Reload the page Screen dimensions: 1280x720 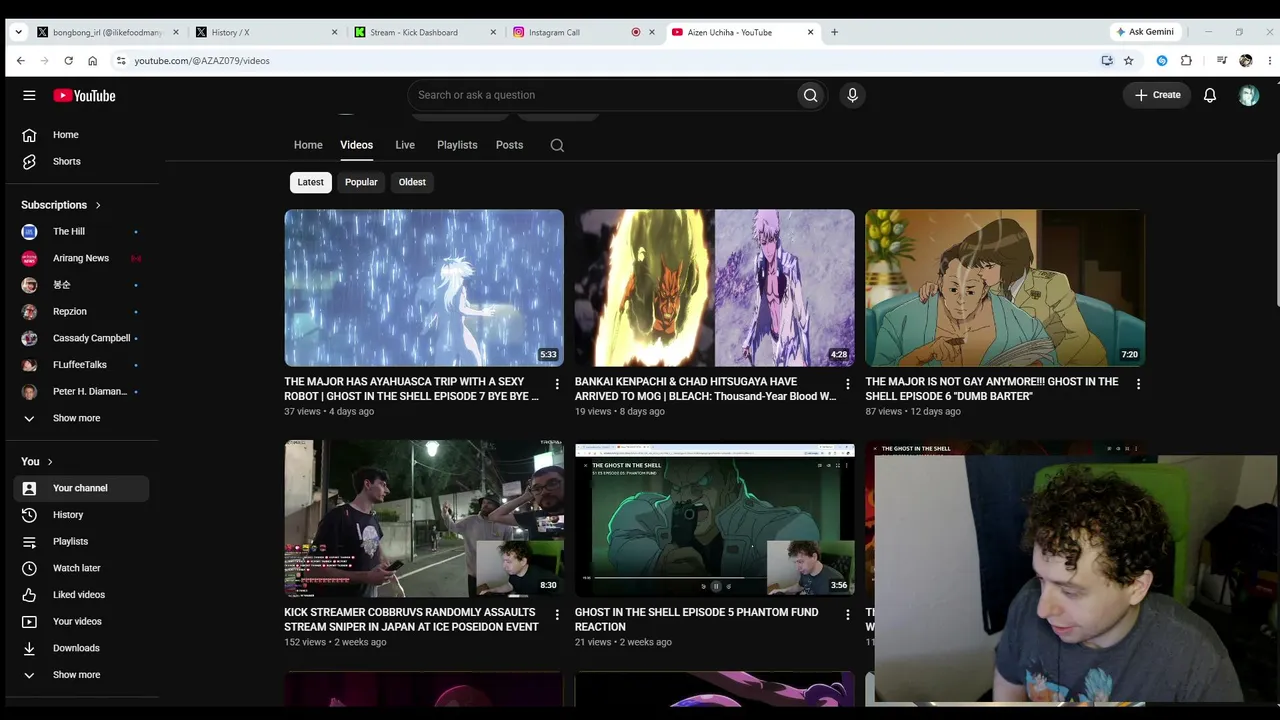coord(68,61)
